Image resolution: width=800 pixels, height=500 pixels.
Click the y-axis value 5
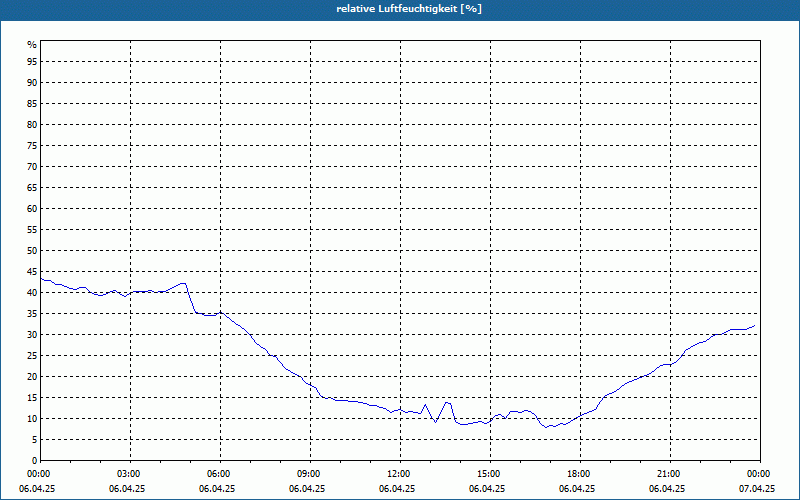(x=34, y=440)
